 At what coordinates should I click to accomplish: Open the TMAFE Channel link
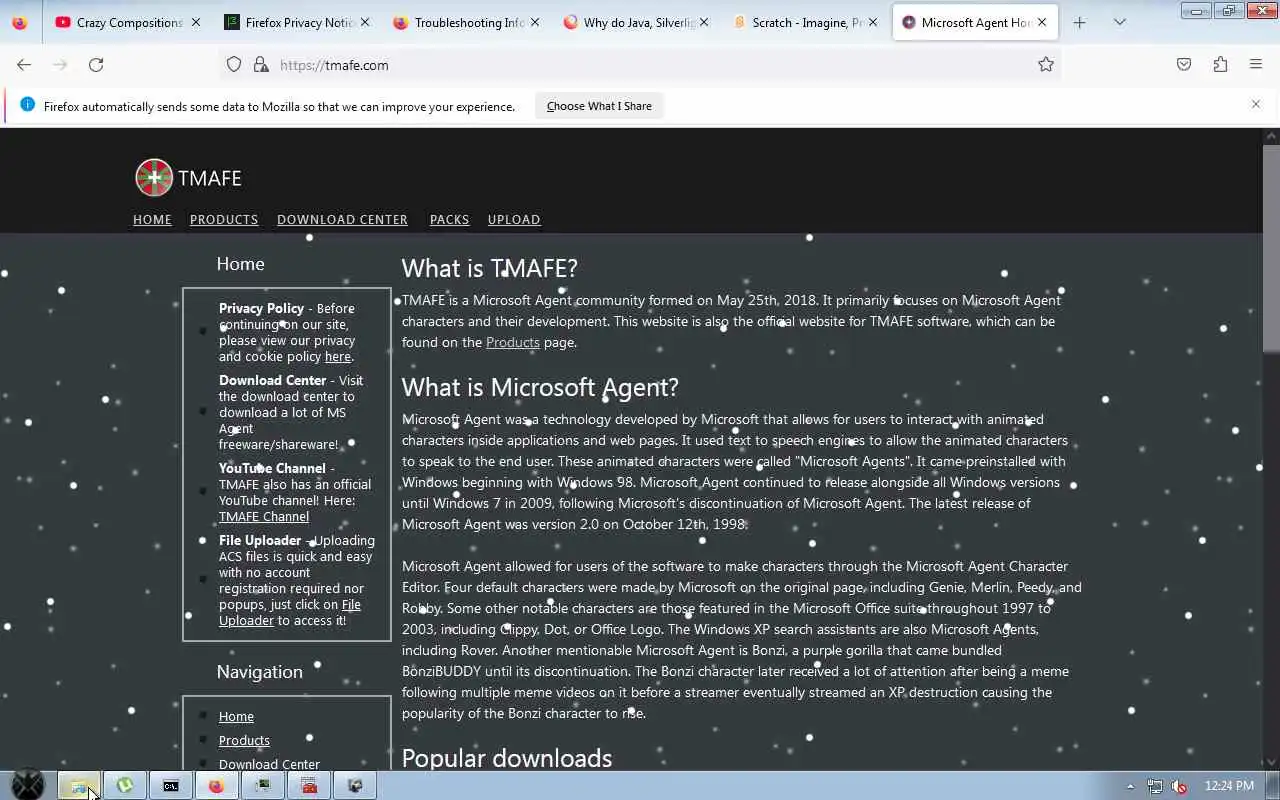tap(264, 517)
